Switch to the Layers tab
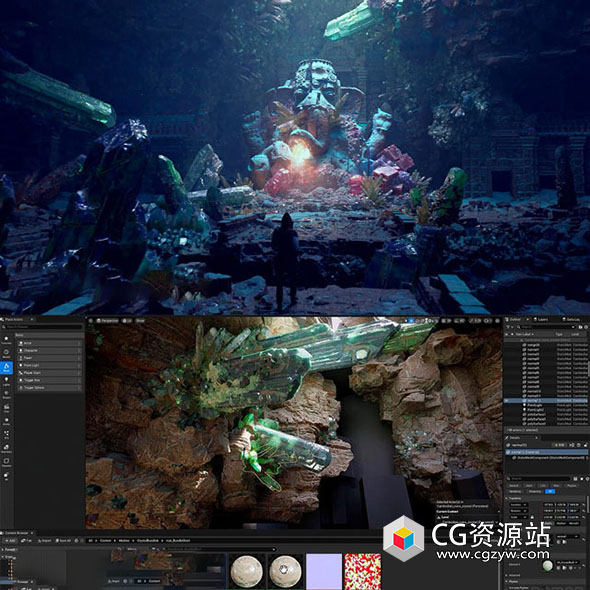The image size is (590, 590). (541, 319)
